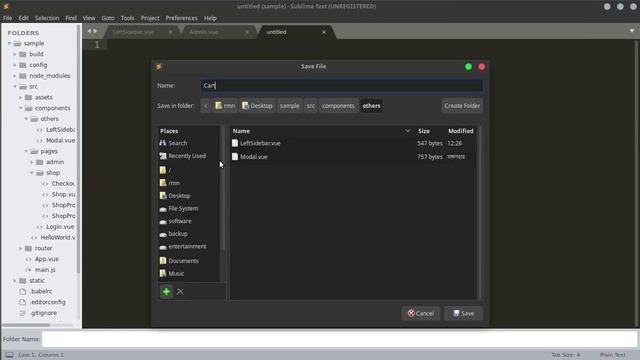The width and height of the screenshot is (640, 360).
Task: Expand the build folder
Action: pos(15,54)
